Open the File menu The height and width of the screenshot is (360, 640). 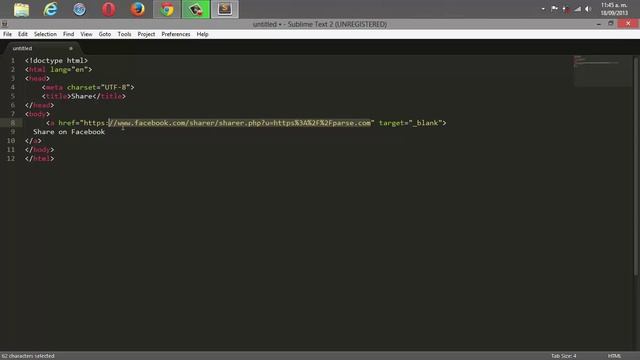point(7,34)
